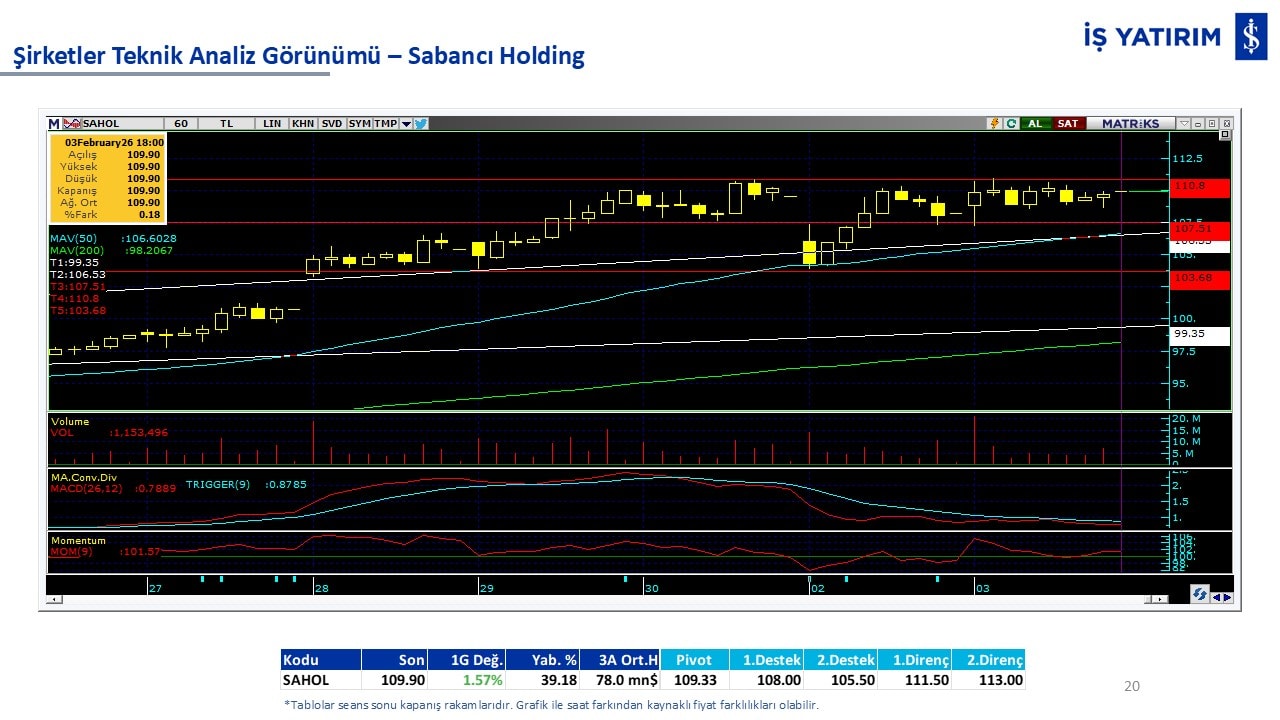Screen dimensions: 1280x720
Task: Click the blue sync icon at chart bottom
Action: [x=1199, y=593]
